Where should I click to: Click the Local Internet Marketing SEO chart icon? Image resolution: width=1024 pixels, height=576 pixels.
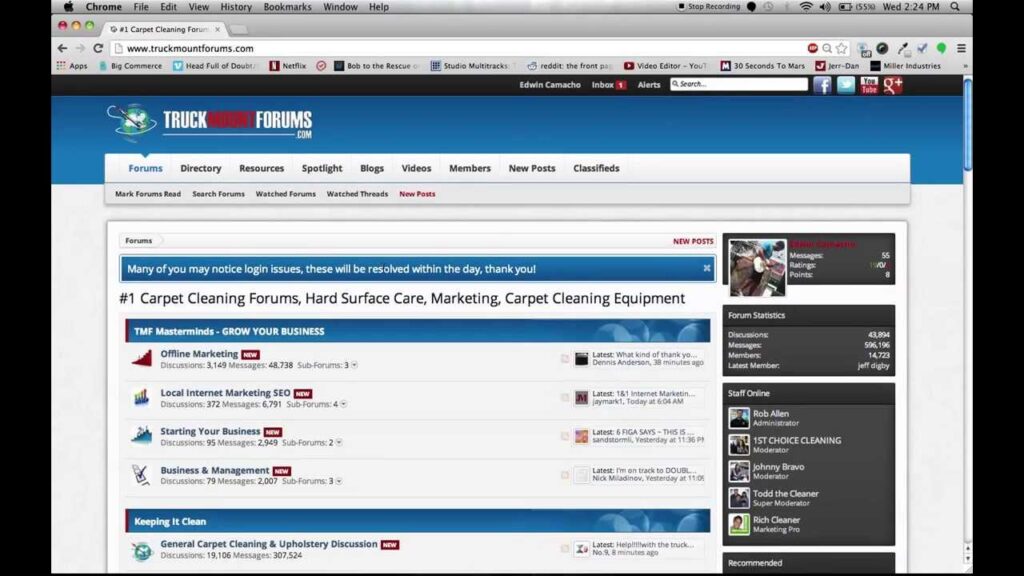142,397
